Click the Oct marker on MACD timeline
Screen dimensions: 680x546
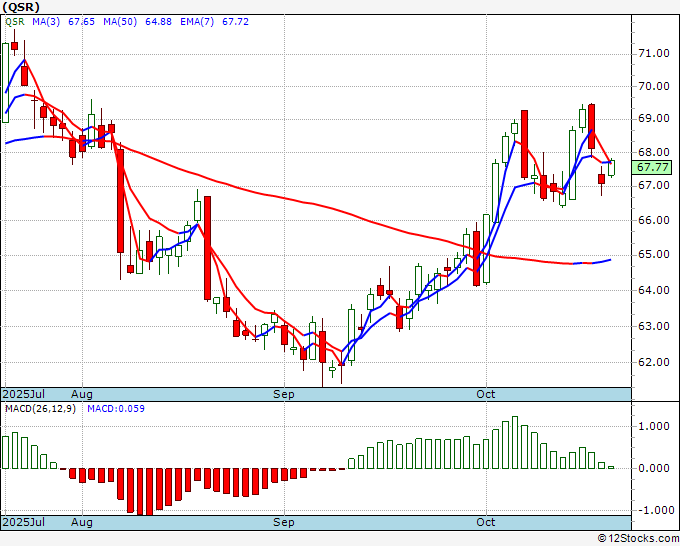(486, 522)
